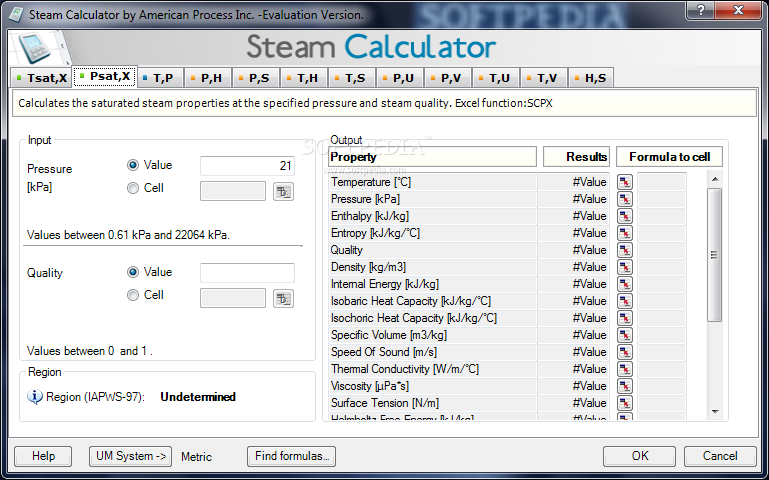Click formula-to-cell icon in Viscosity row
769x480 pixels.
(624, 386)
